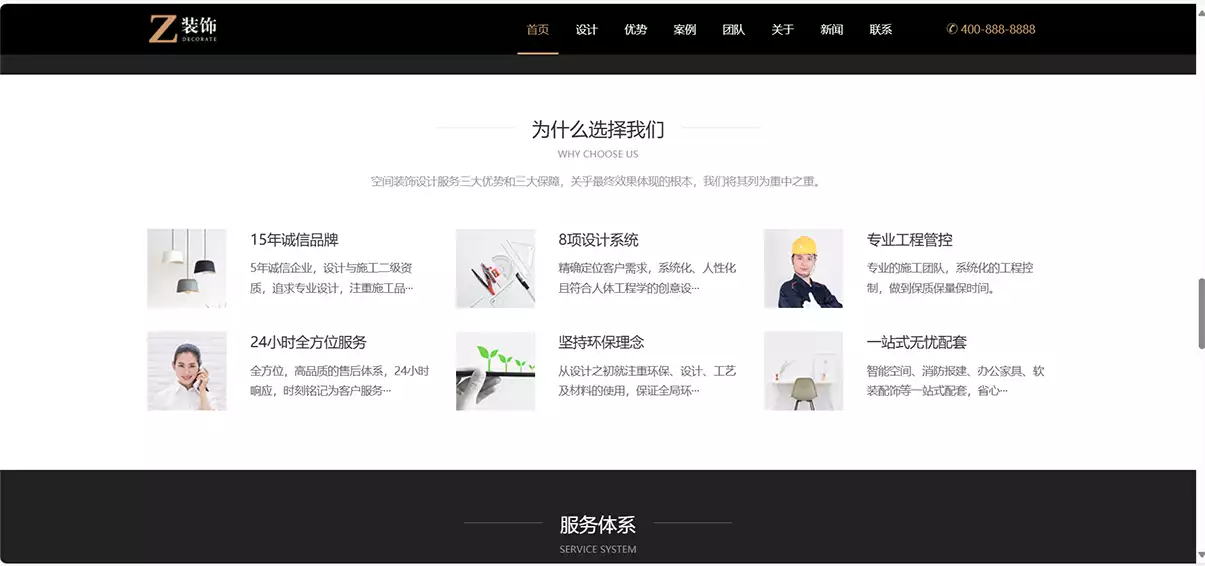The width and height of the screenshot is (1205, 566).
Task: Click the scrollbar down arrow
Action: point(1200,555)
